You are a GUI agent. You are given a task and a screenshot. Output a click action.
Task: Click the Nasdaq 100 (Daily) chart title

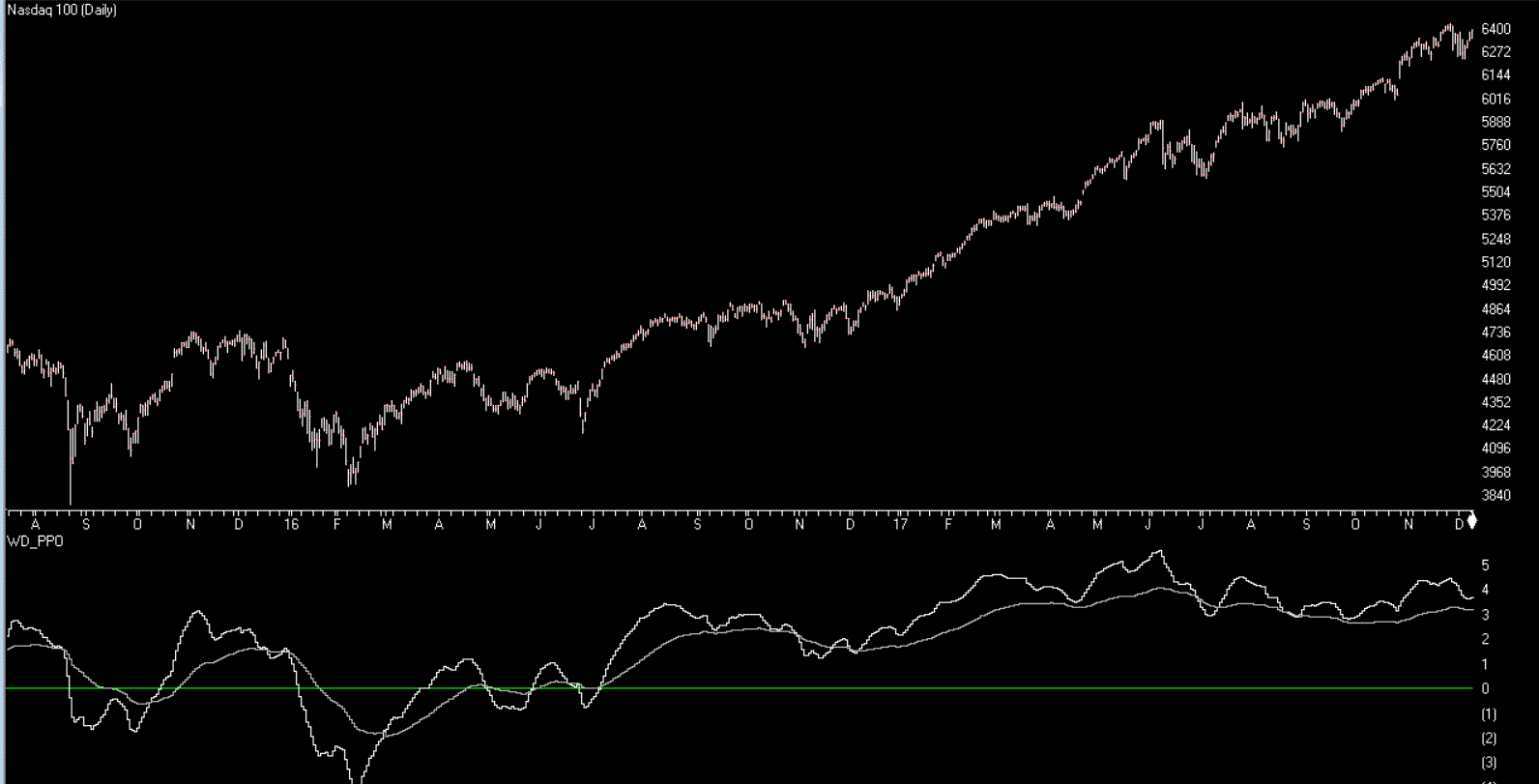click(62, 11)
